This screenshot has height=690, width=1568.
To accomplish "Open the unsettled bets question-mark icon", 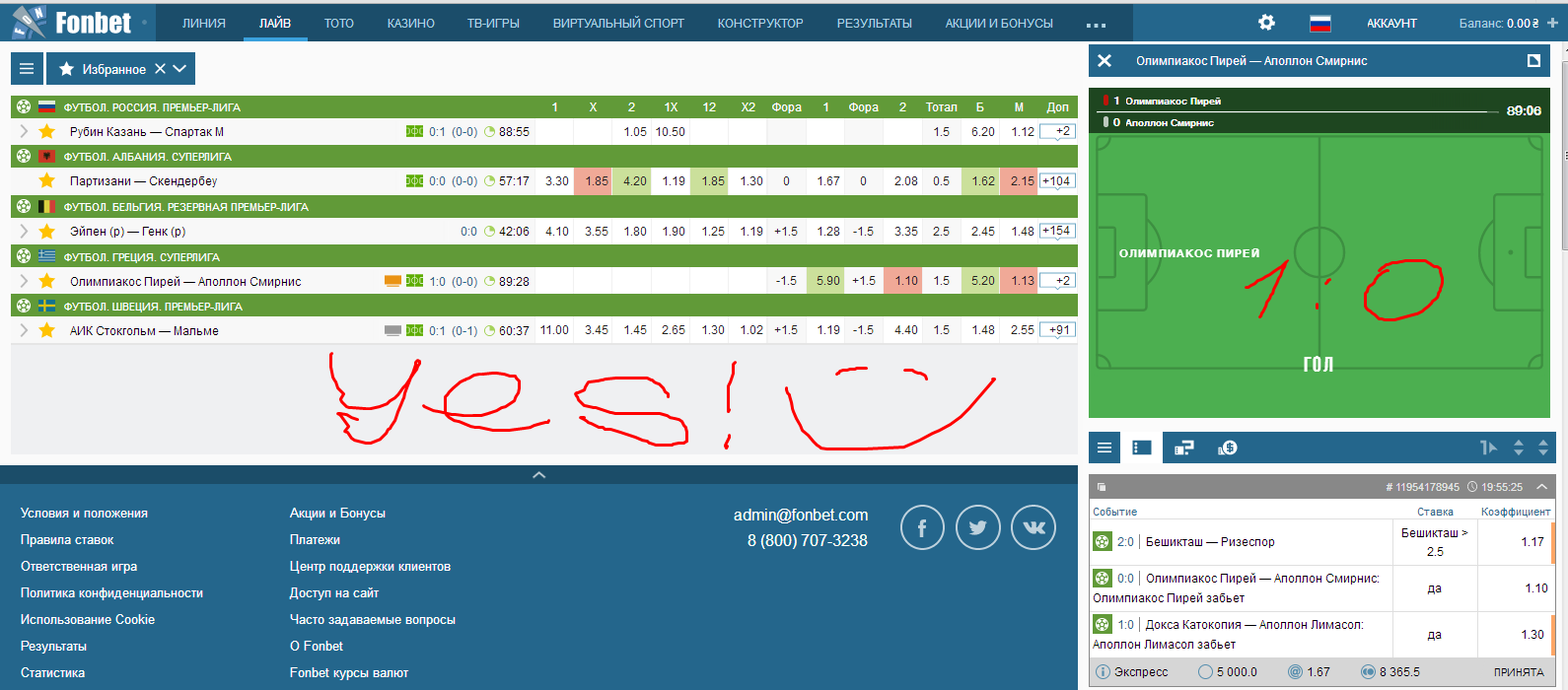I will 1184,448.
